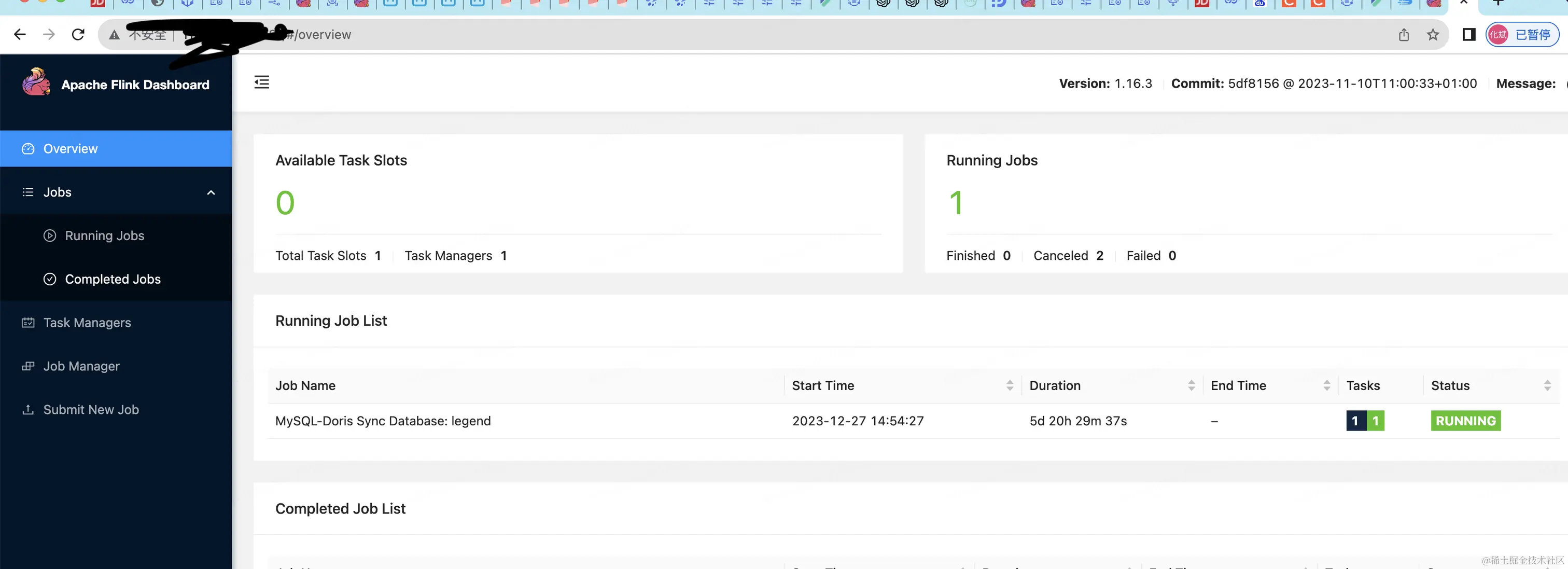Focus the address bar with #/overview
This screenshot has height=569, width=1568.
point(773,35)
